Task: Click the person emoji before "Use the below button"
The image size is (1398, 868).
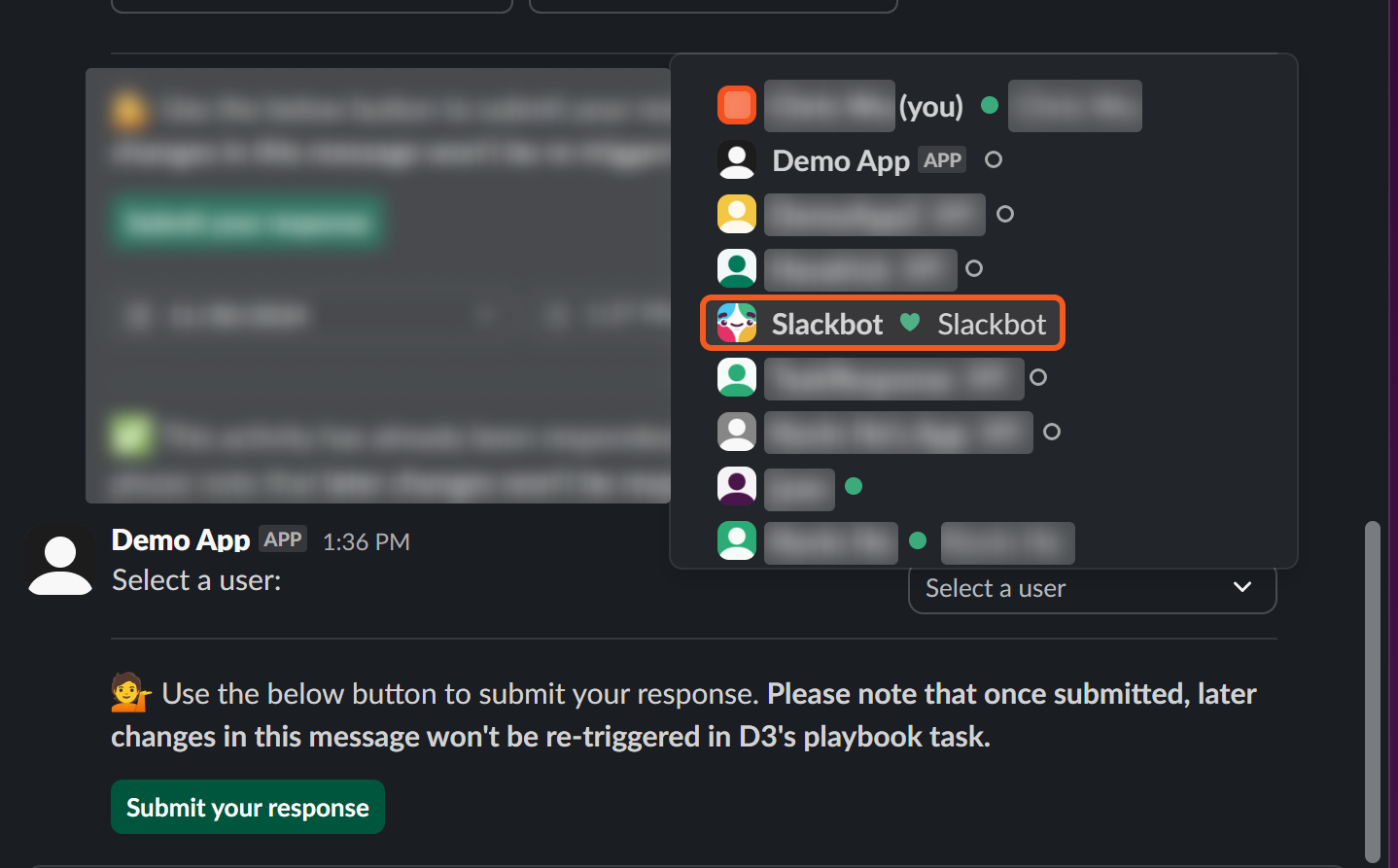Action: tap(130, 694)
